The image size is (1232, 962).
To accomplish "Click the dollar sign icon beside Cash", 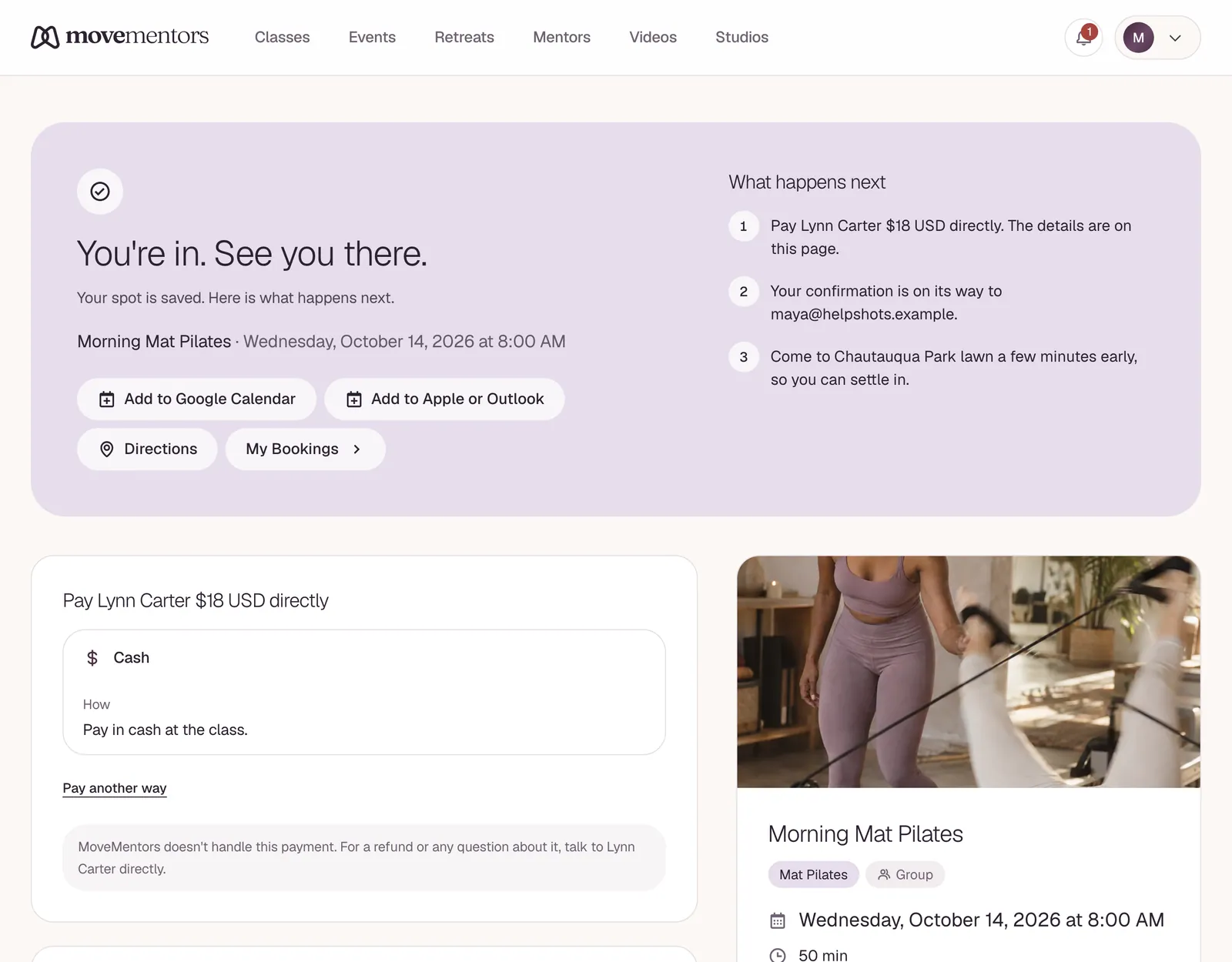I will pos(92,658).
